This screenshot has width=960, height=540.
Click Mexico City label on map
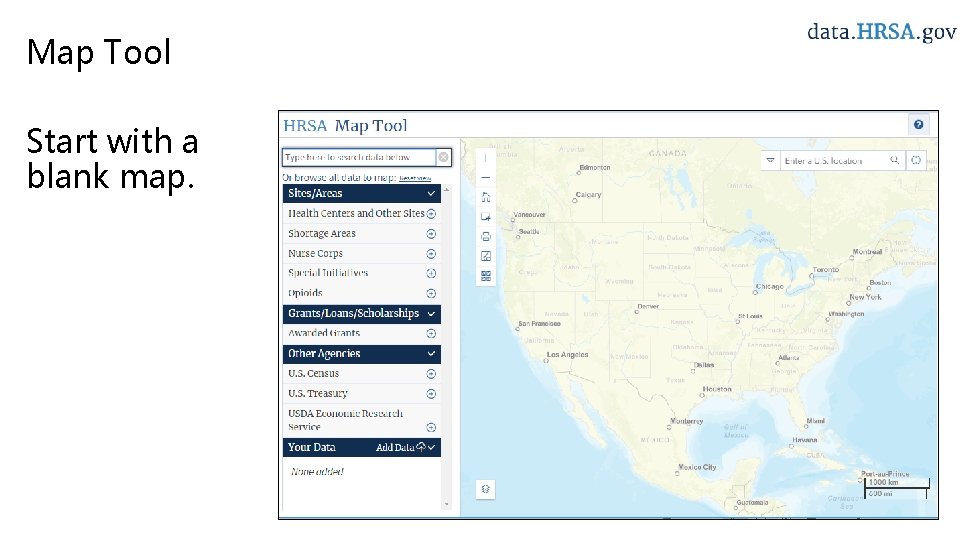[697, 467]
